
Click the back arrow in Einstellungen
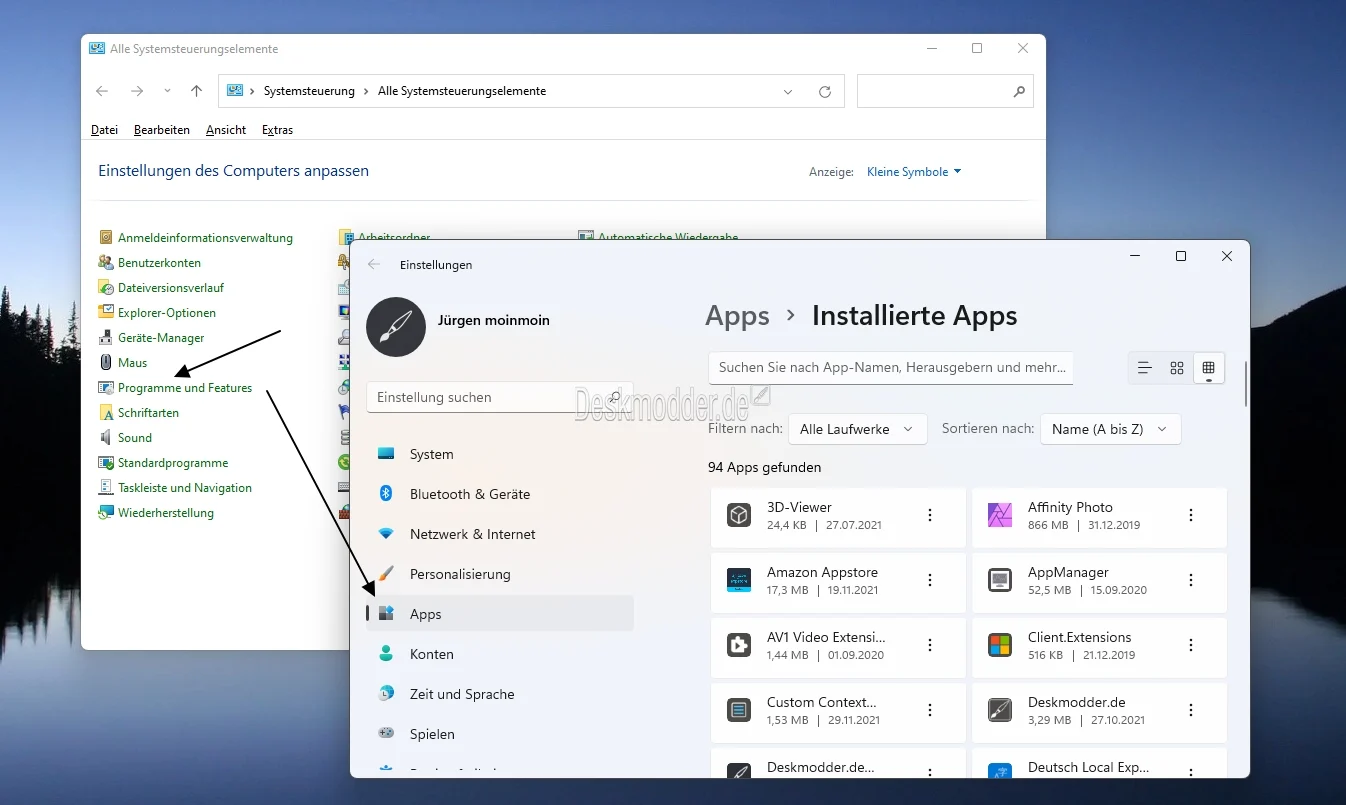(x=374, y=265)
